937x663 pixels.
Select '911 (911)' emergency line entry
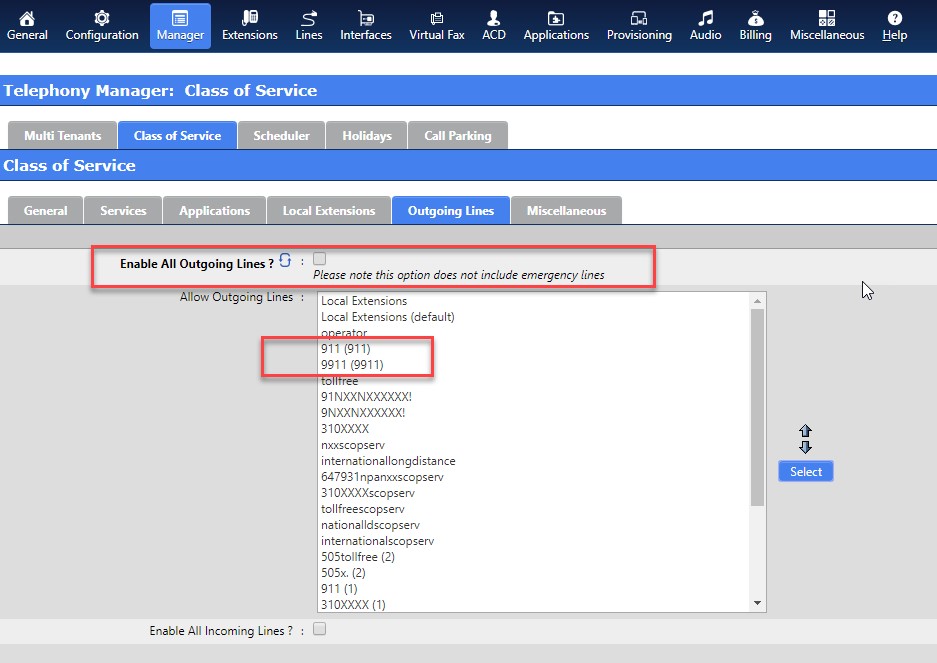pos(346,349)
